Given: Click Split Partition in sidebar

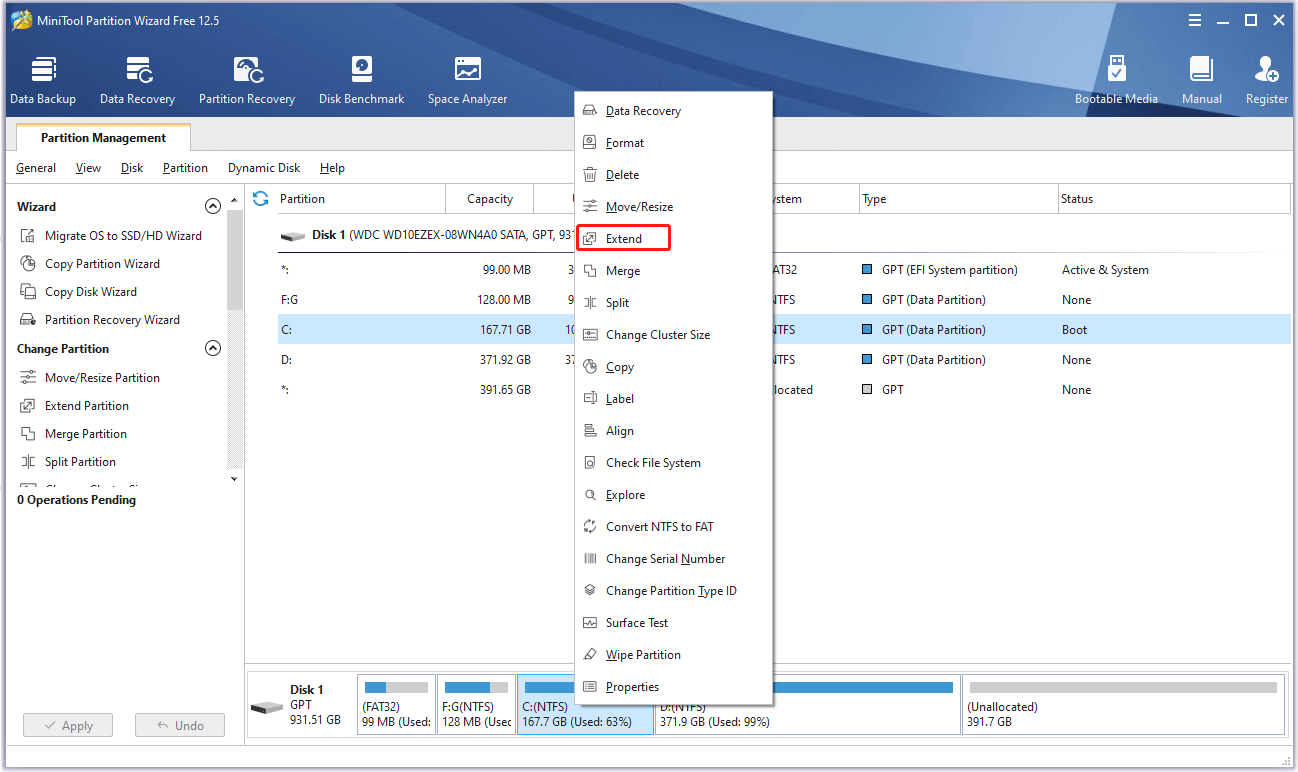Looking at the screenshot, I should click(68, 462).
